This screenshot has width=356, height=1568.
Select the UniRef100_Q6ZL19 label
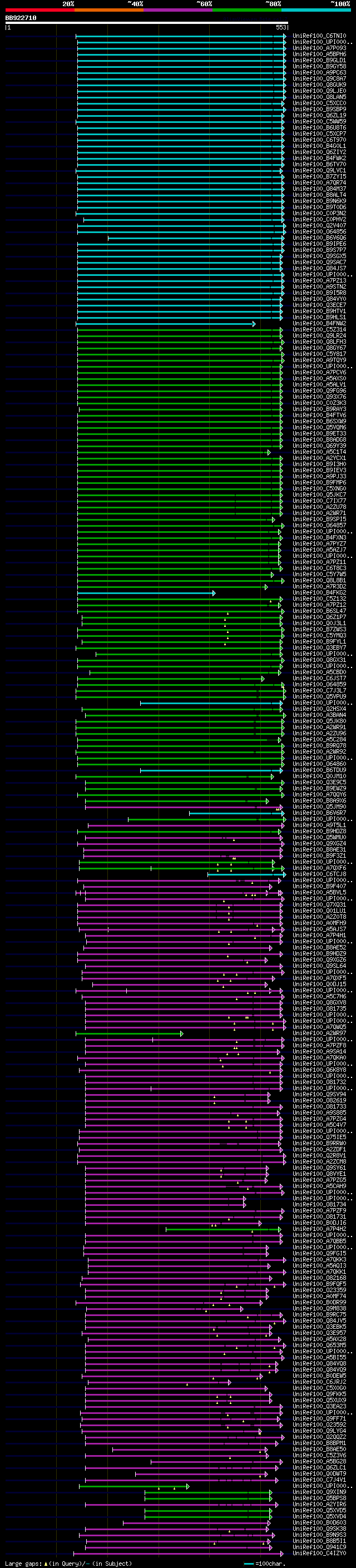click(319, 115)
